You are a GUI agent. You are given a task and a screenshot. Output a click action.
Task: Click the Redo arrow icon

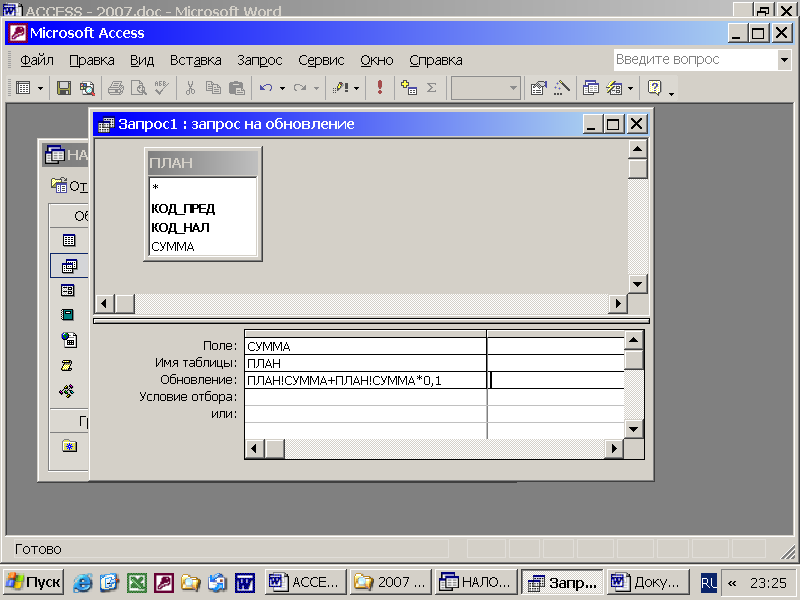pyautogui.click(x=299, y=88)
